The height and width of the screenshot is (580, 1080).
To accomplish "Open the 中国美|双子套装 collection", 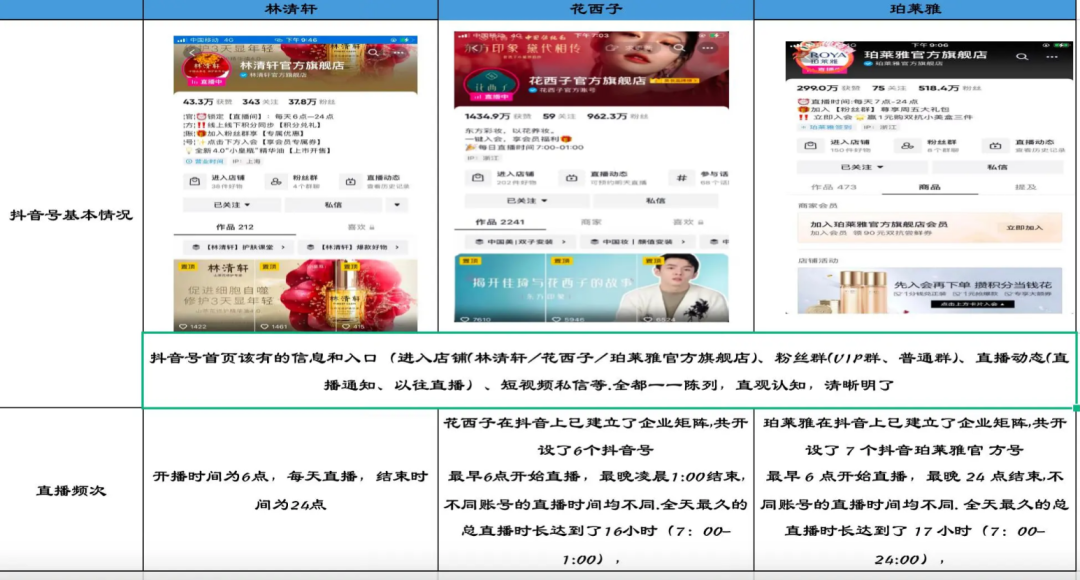I will [x=521, y=242].
